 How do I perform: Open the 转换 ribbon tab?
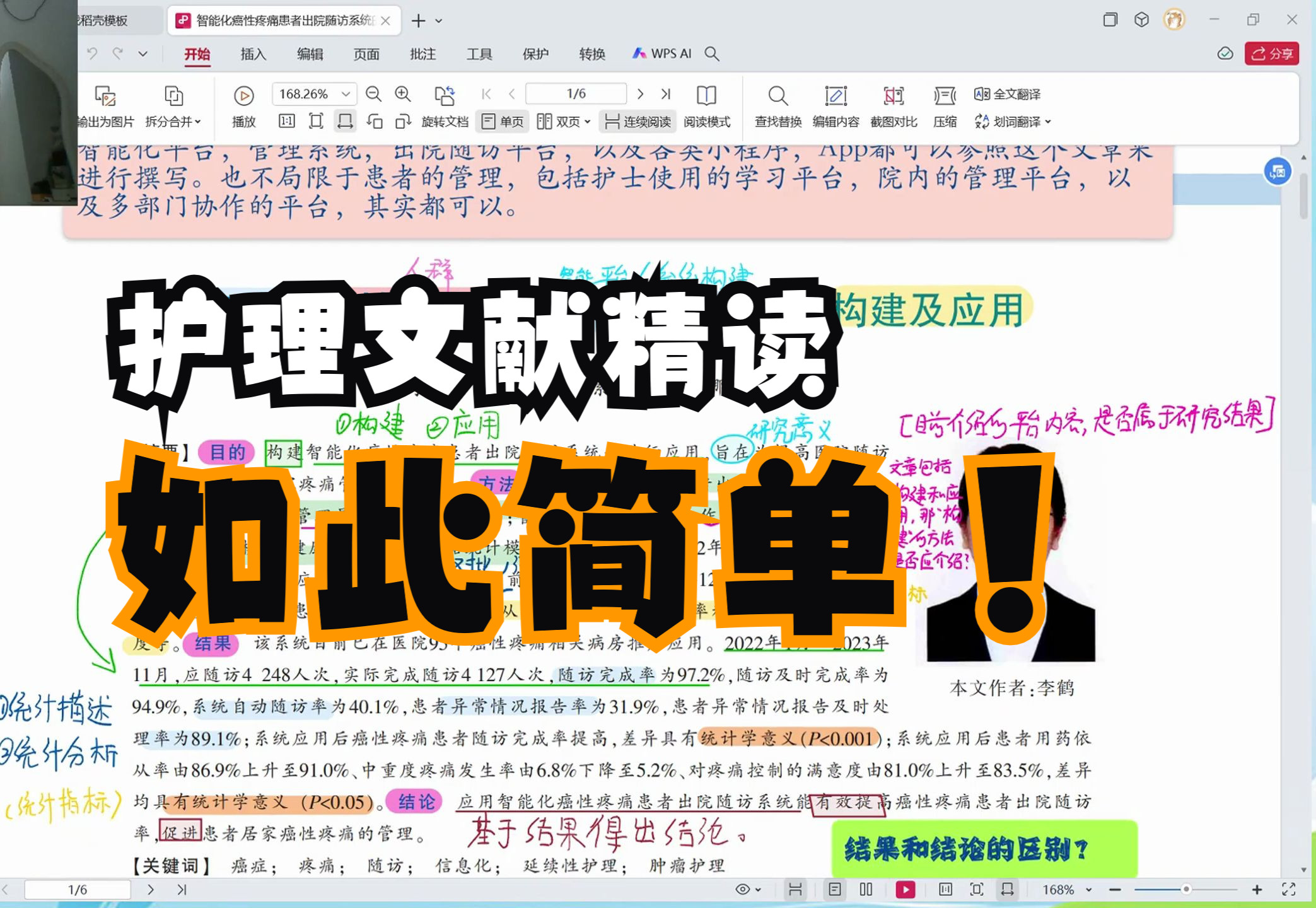pos(592,54)
